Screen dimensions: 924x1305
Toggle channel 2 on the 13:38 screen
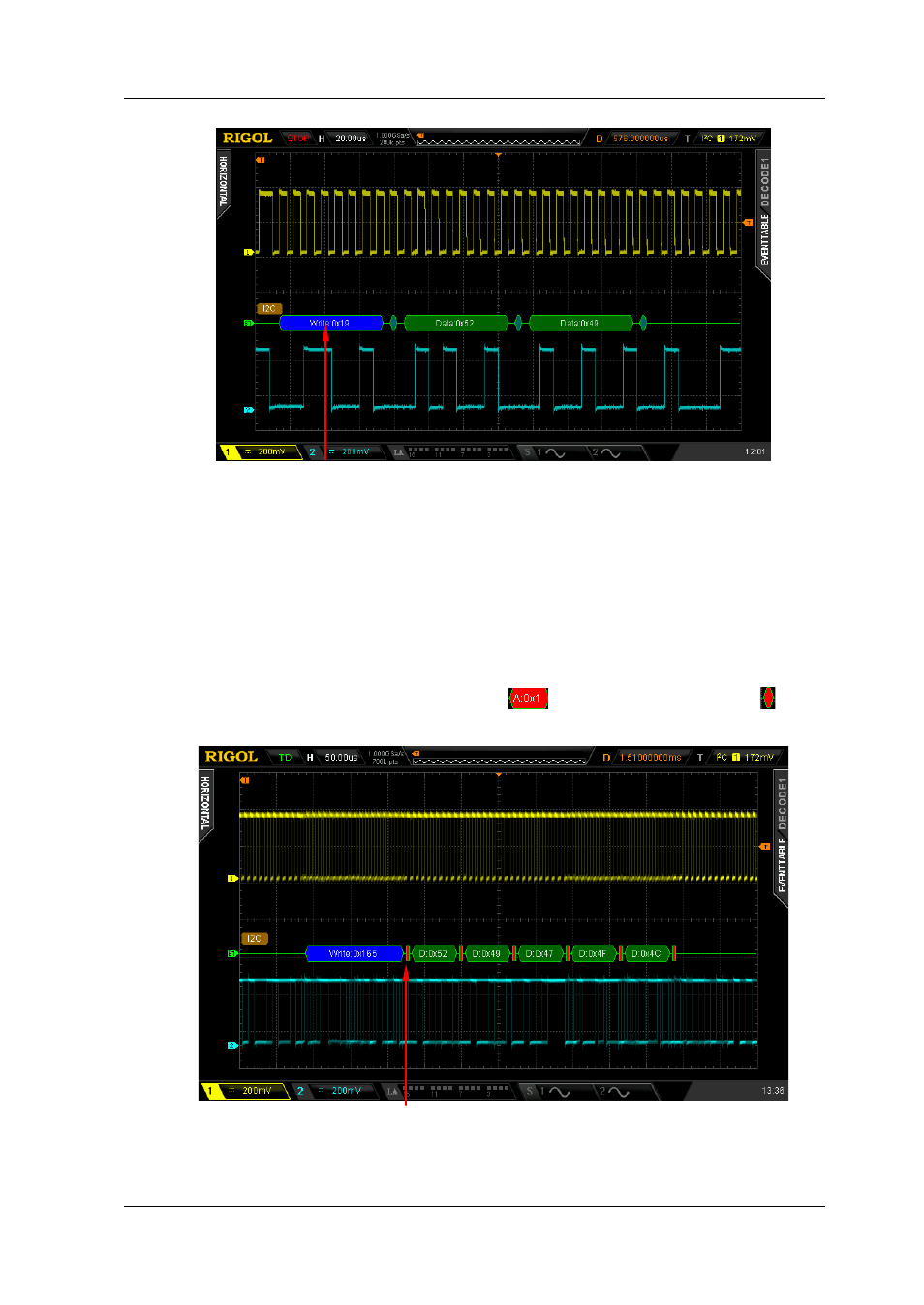point(300,1091)
